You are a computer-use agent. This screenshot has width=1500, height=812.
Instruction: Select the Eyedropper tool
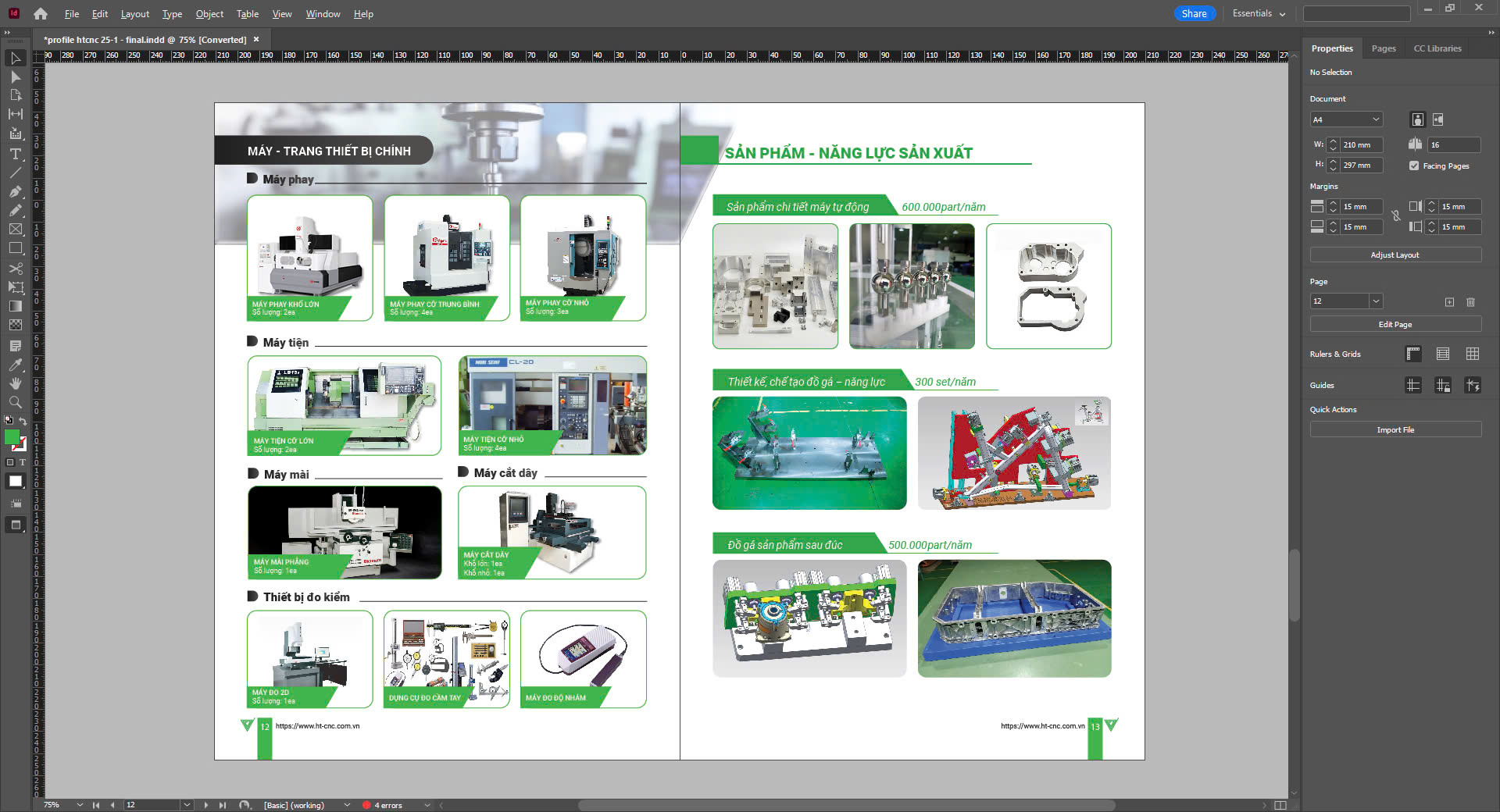click(15, 365)
